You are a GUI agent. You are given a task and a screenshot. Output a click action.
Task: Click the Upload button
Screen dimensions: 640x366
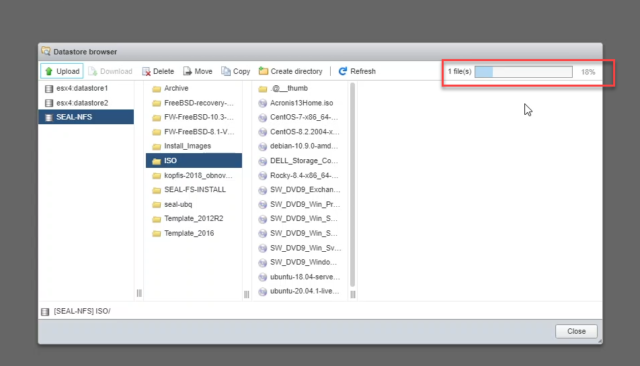(62, 71)
